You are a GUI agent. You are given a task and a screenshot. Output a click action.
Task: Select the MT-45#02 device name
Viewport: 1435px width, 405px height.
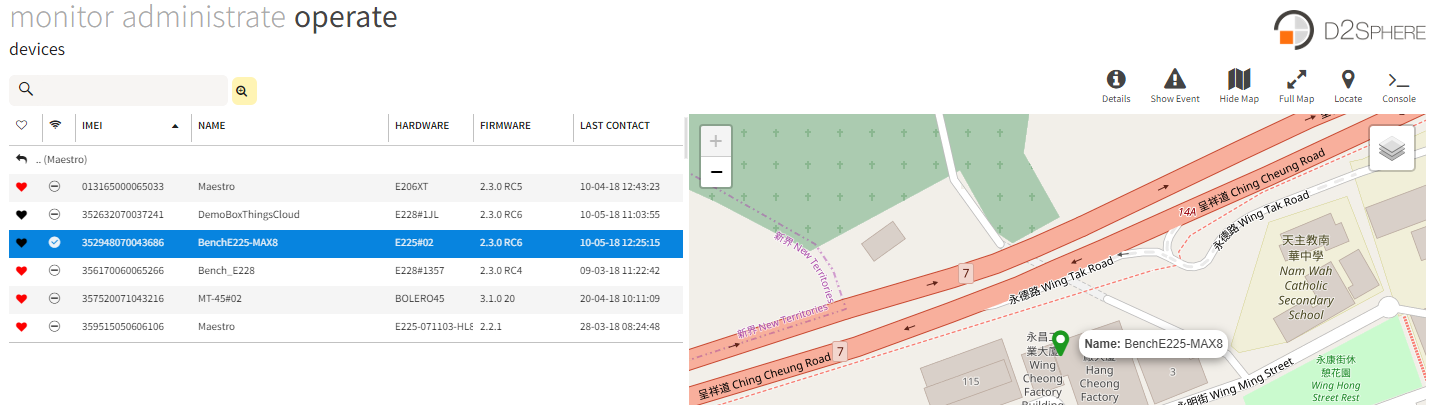click(x=222, y=299)
